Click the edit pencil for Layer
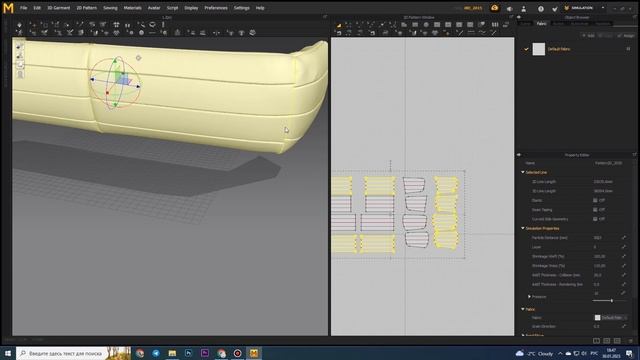 coord(623,247)
